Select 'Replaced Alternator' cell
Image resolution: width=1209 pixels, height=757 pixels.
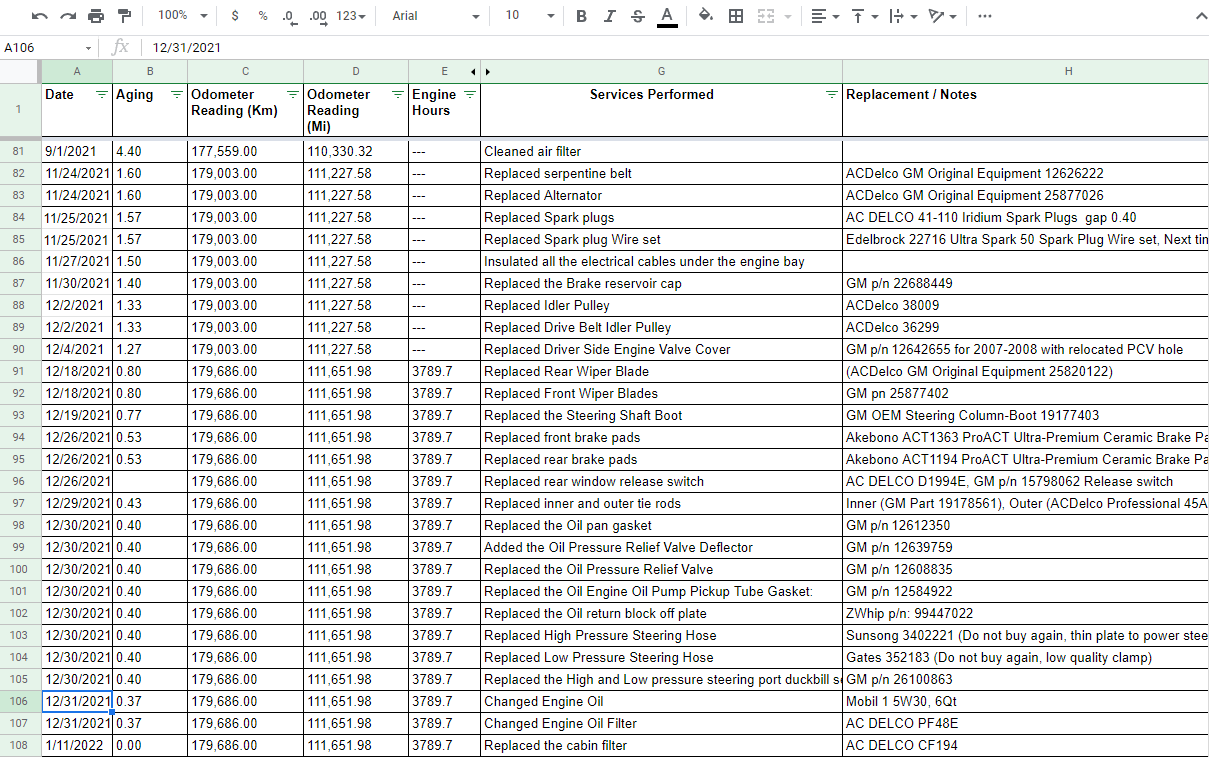tap(661, 195)
